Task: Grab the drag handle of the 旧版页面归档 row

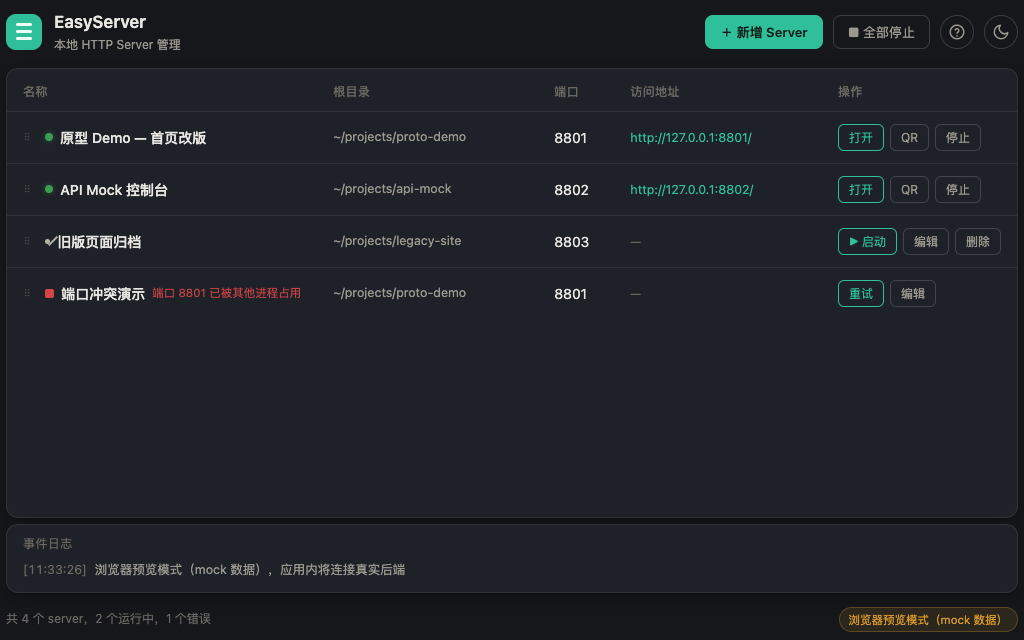Action: click(x=27, y=241)
